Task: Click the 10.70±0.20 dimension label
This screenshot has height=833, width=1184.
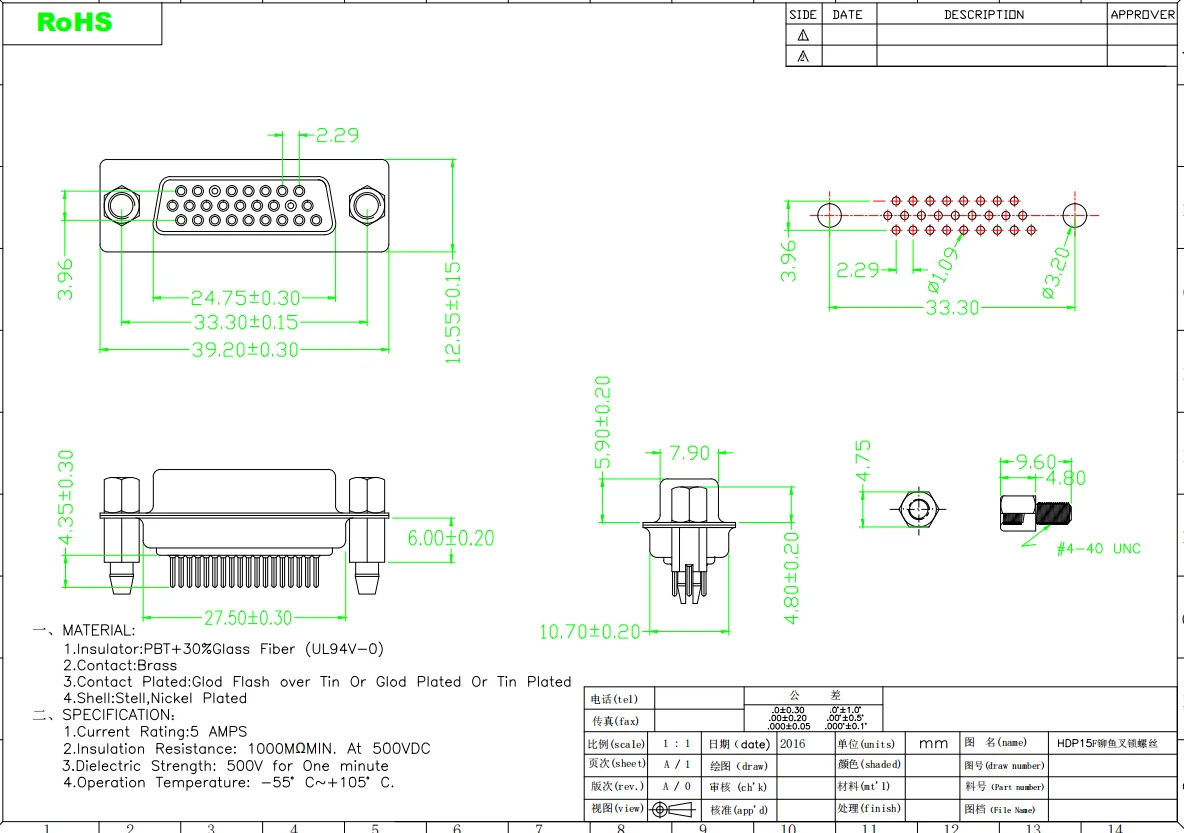Action: [590, 632]
